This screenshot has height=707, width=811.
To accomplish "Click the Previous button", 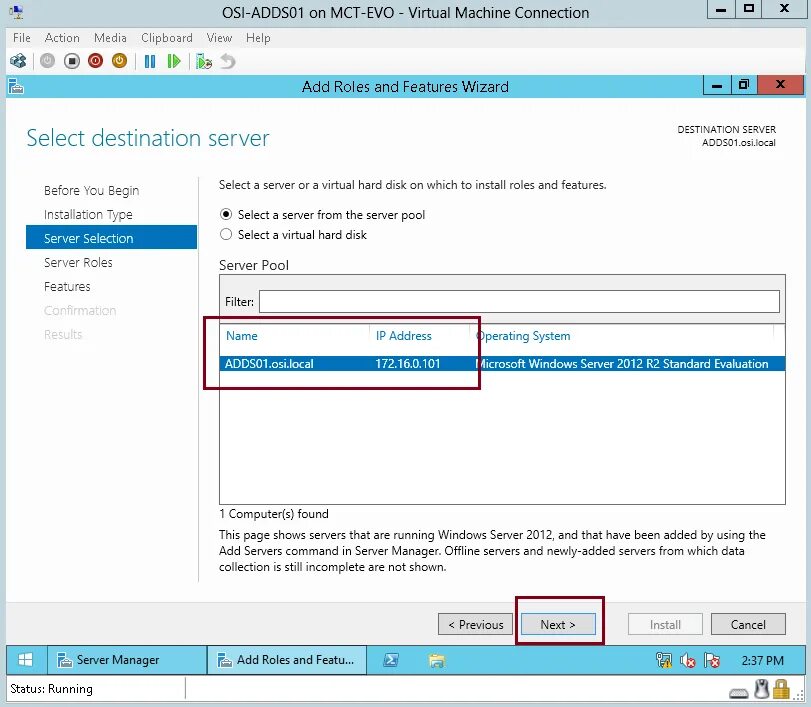I will tap(475, 624).
